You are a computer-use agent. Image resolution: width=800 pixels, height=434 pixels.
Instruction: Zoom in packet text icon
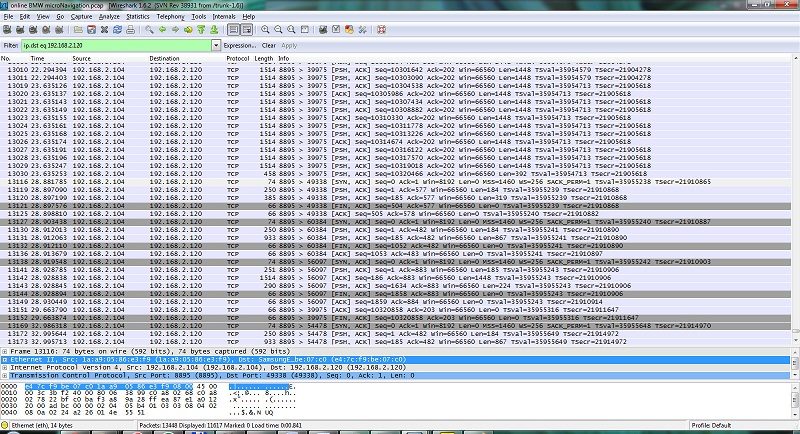(x=265, y=30)
